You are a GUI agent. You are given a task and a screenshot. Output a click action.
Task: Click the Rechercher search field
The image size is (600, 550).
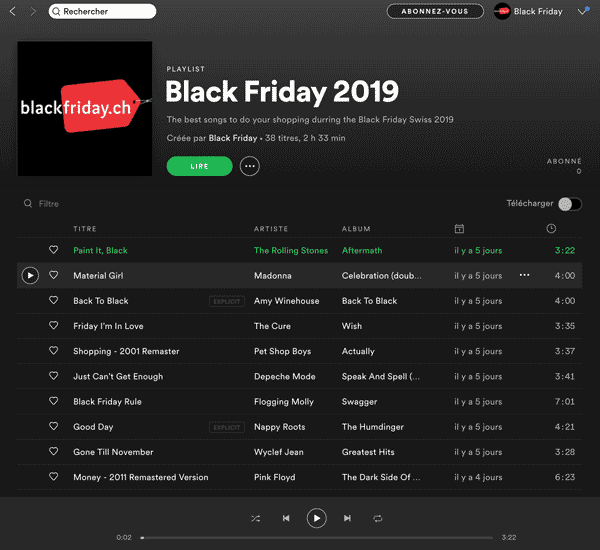point(102,11)
